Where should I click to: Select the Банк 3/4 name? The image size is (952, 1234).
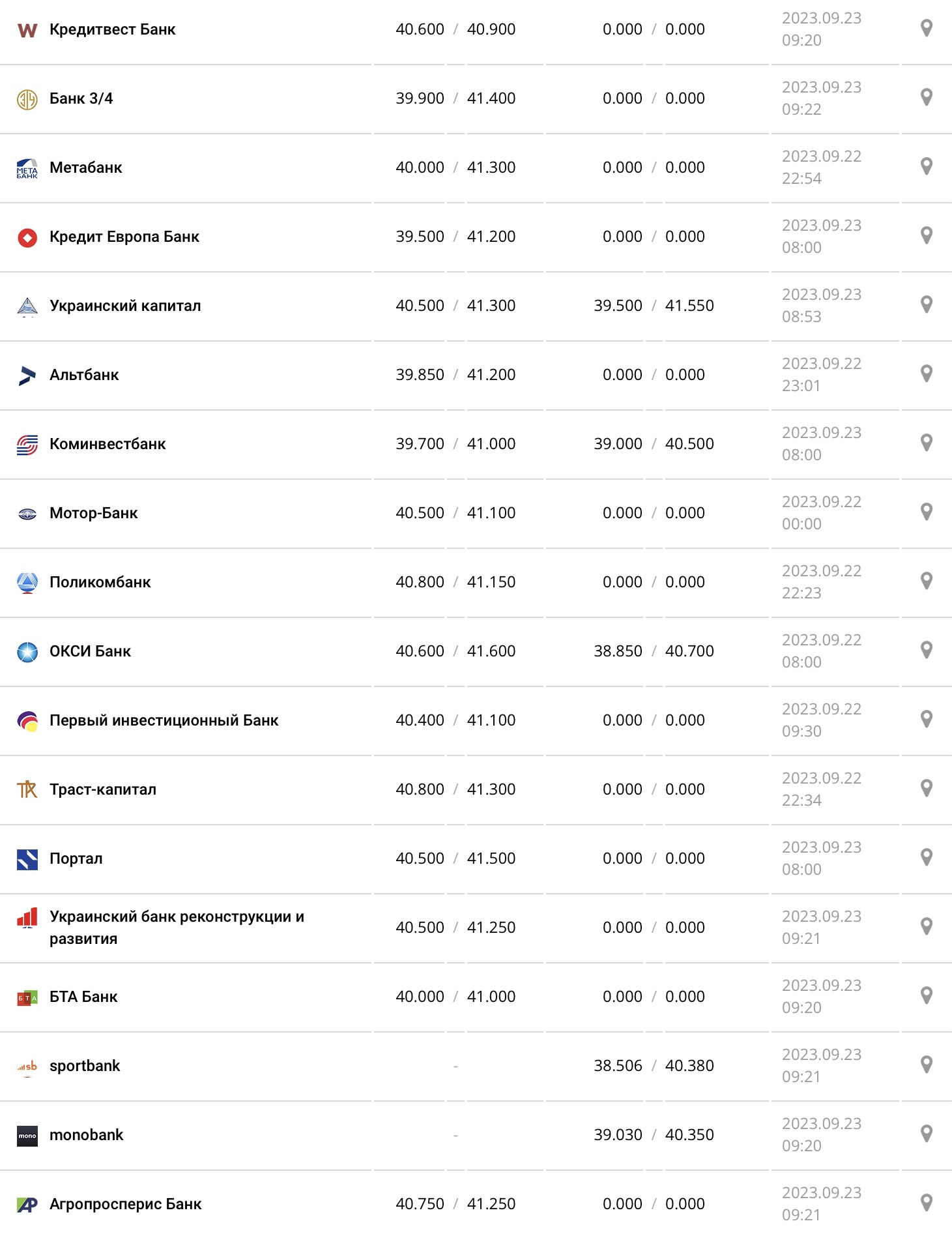pyautogui.click(x=82, y=98)
